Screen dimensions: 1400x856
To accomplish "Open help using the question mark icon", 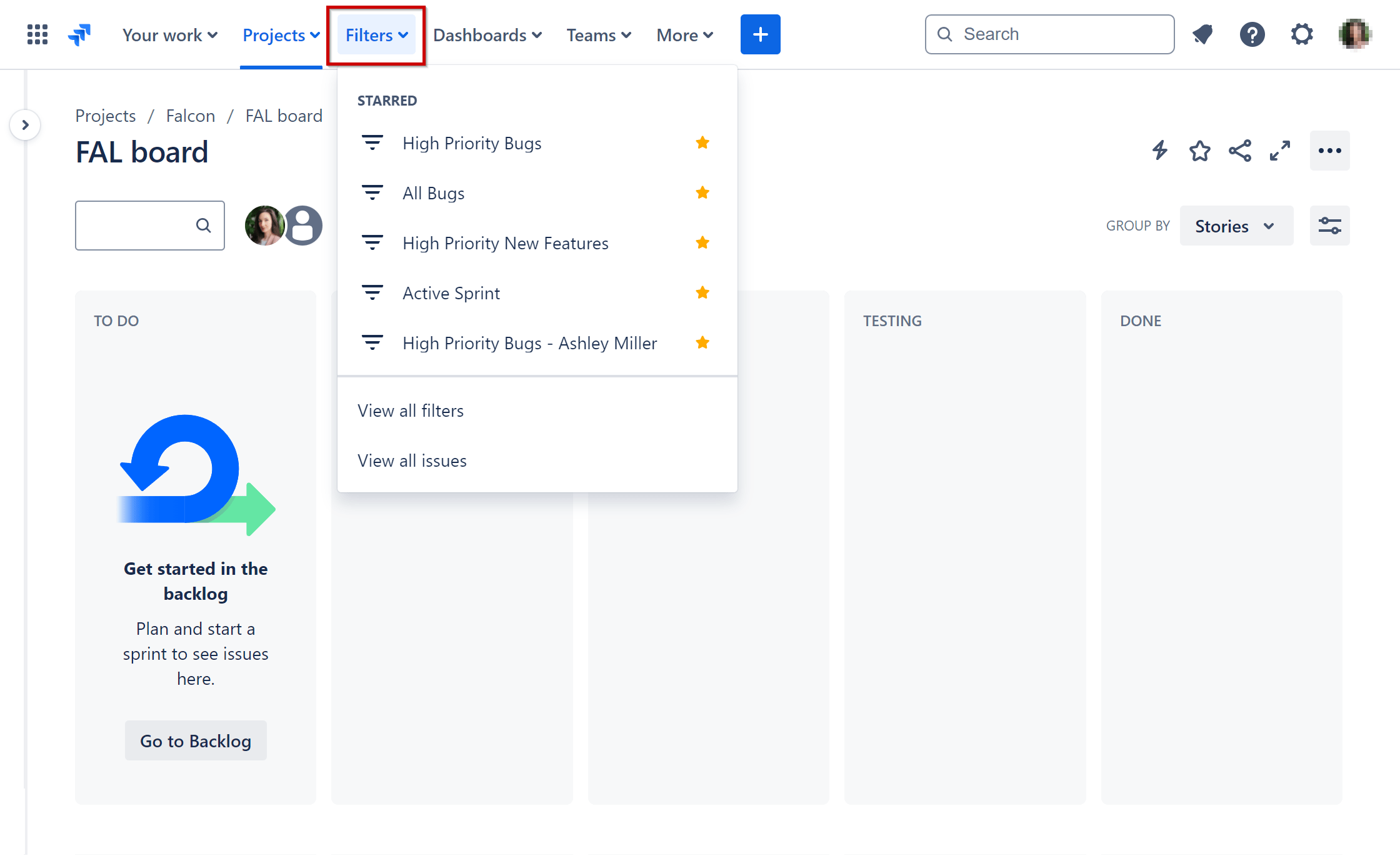I will pyautogui.click(x=1252, y=34).
